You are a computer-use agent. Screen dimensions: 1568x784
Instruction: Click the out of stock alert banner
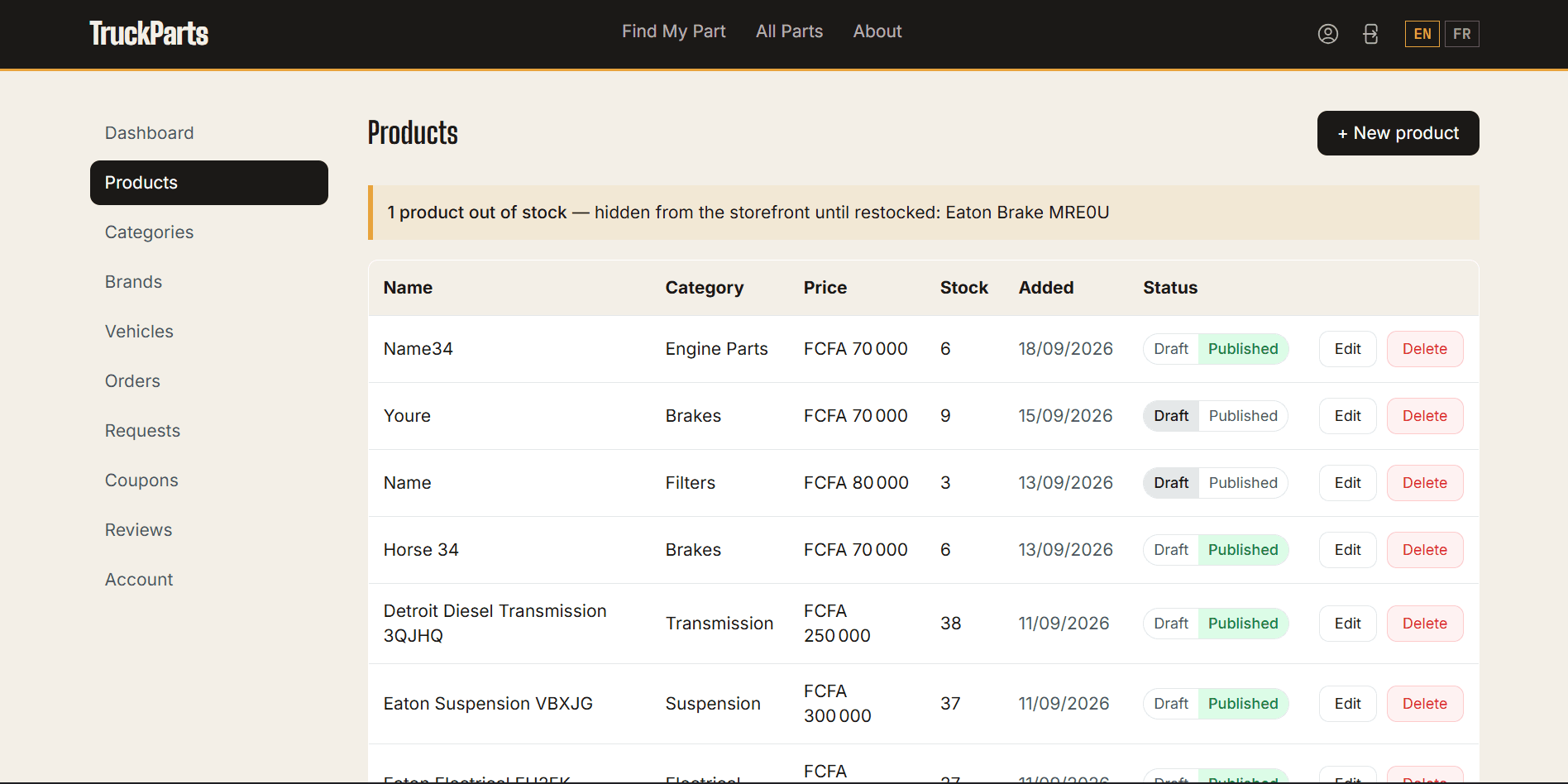(923, 213)
